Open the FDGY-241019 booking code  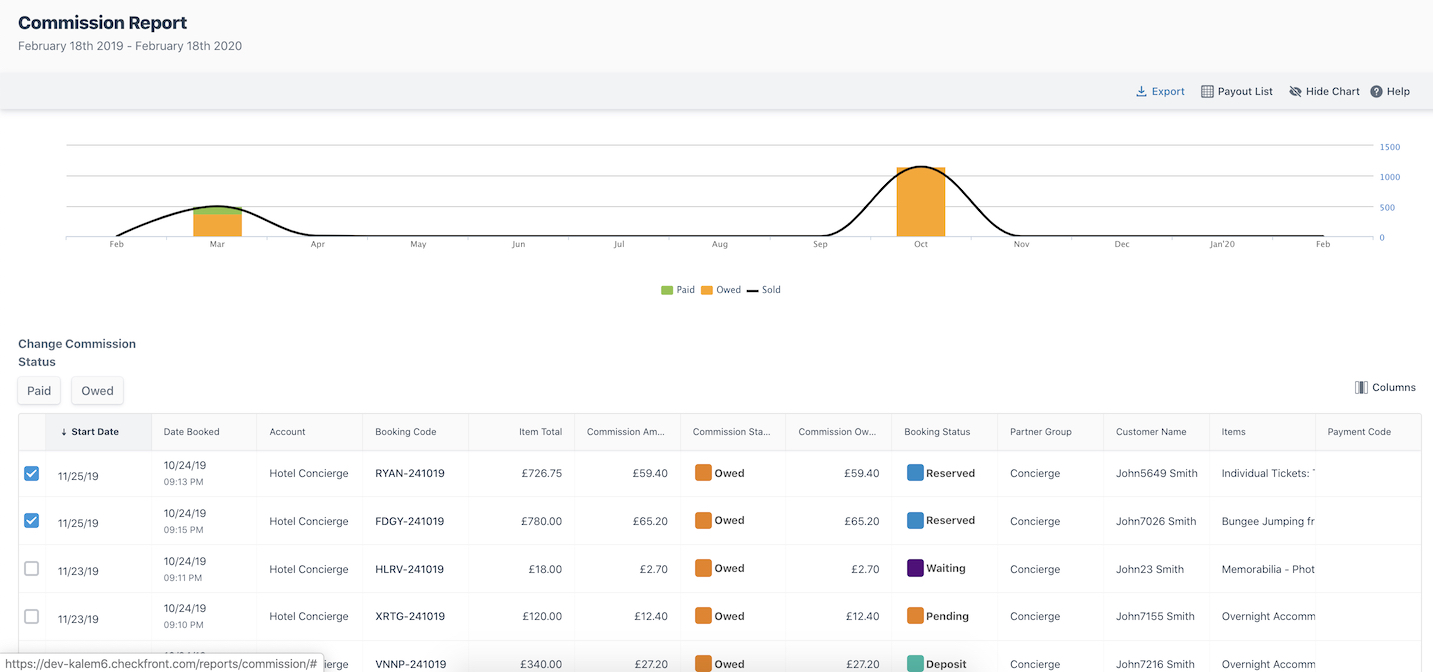click(410, 521)
